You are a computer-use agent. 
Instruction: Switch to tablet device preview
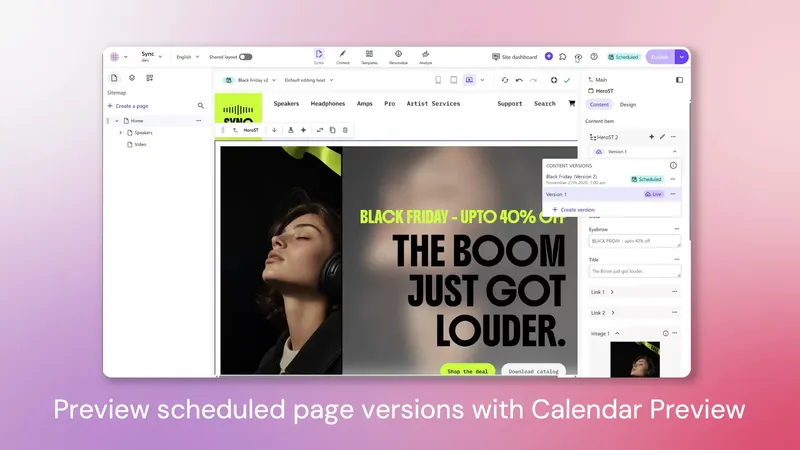coord(453,80)
